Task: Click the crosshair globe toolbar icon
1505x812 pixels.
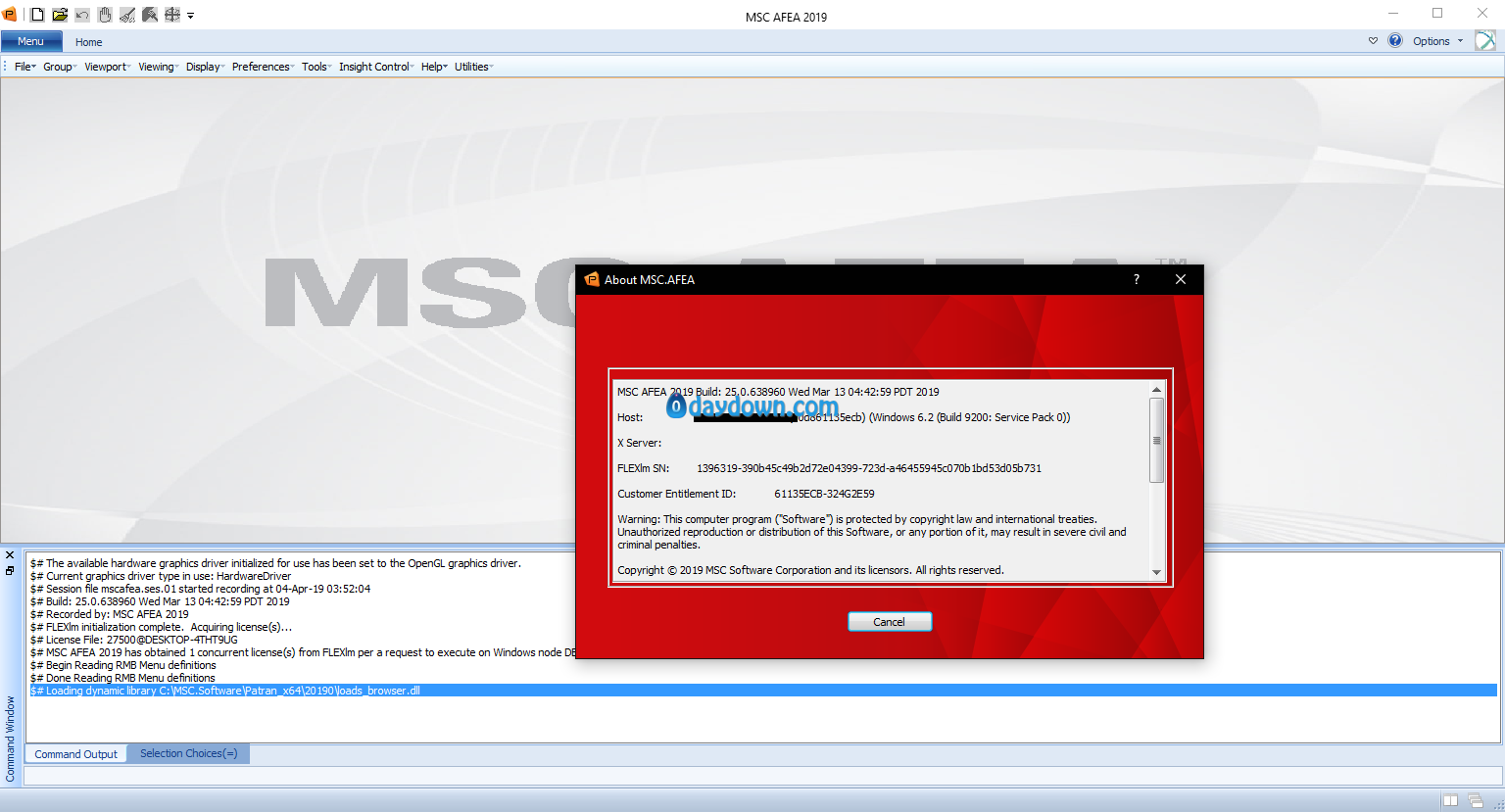Action: click(x=172, y=15)
